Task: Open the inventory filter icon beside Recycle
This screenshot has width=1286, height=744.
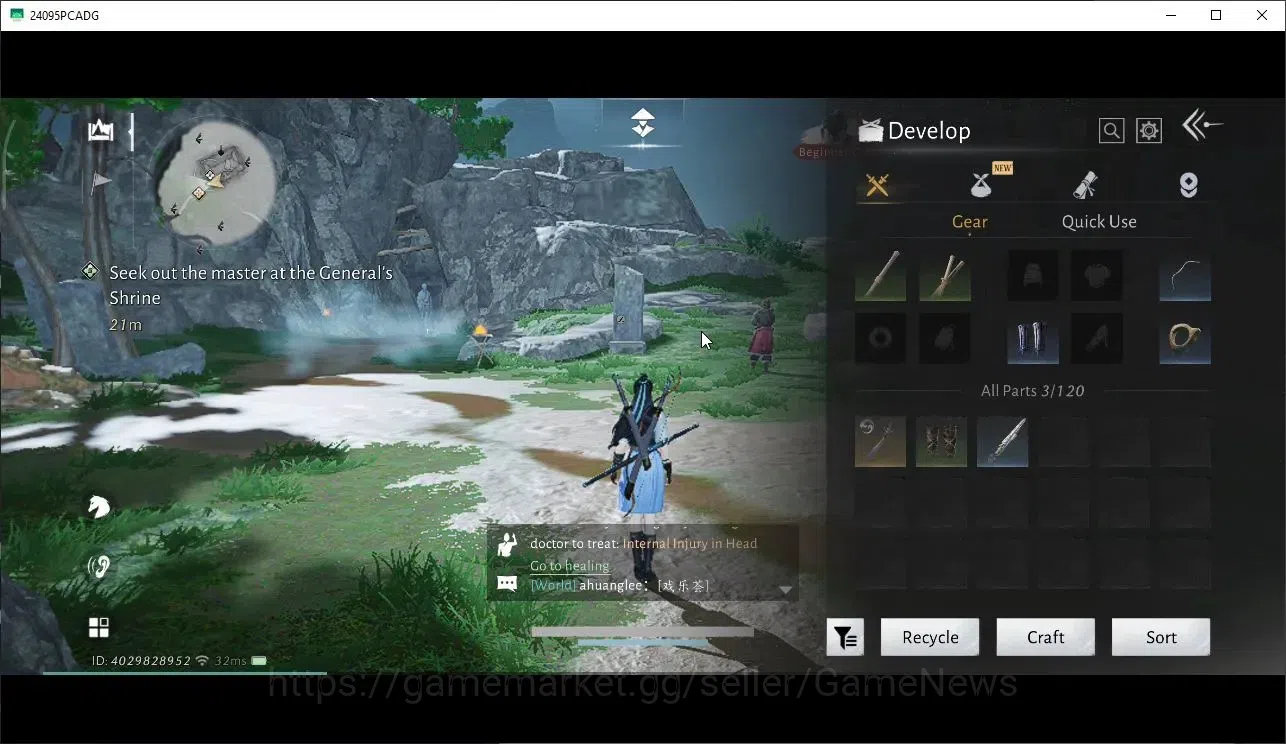Action: [x=845, y=637]
